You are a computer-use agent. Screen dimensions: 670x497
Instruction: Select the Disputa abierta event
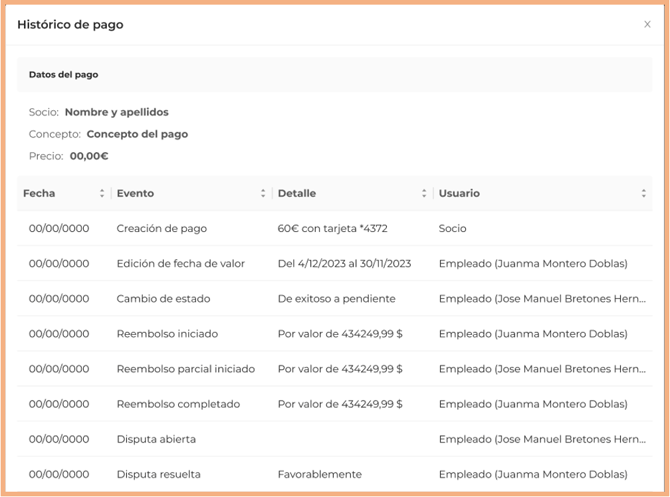click(156, 439)
